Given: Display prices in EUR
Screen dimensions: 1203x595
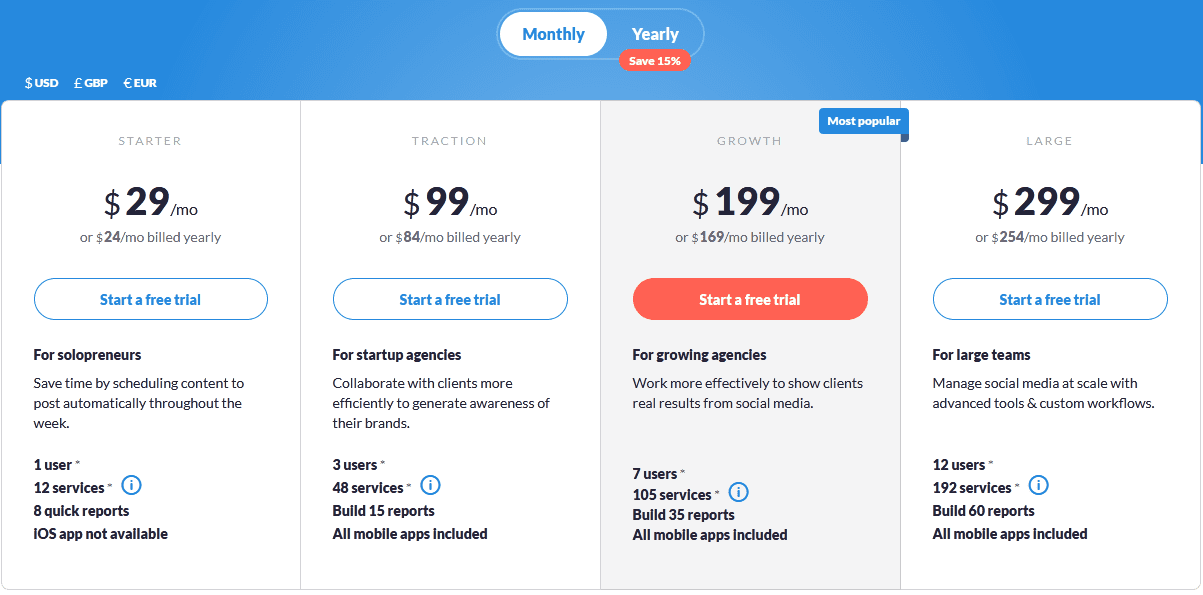Looking at the screenshot, I should point(139,83).
